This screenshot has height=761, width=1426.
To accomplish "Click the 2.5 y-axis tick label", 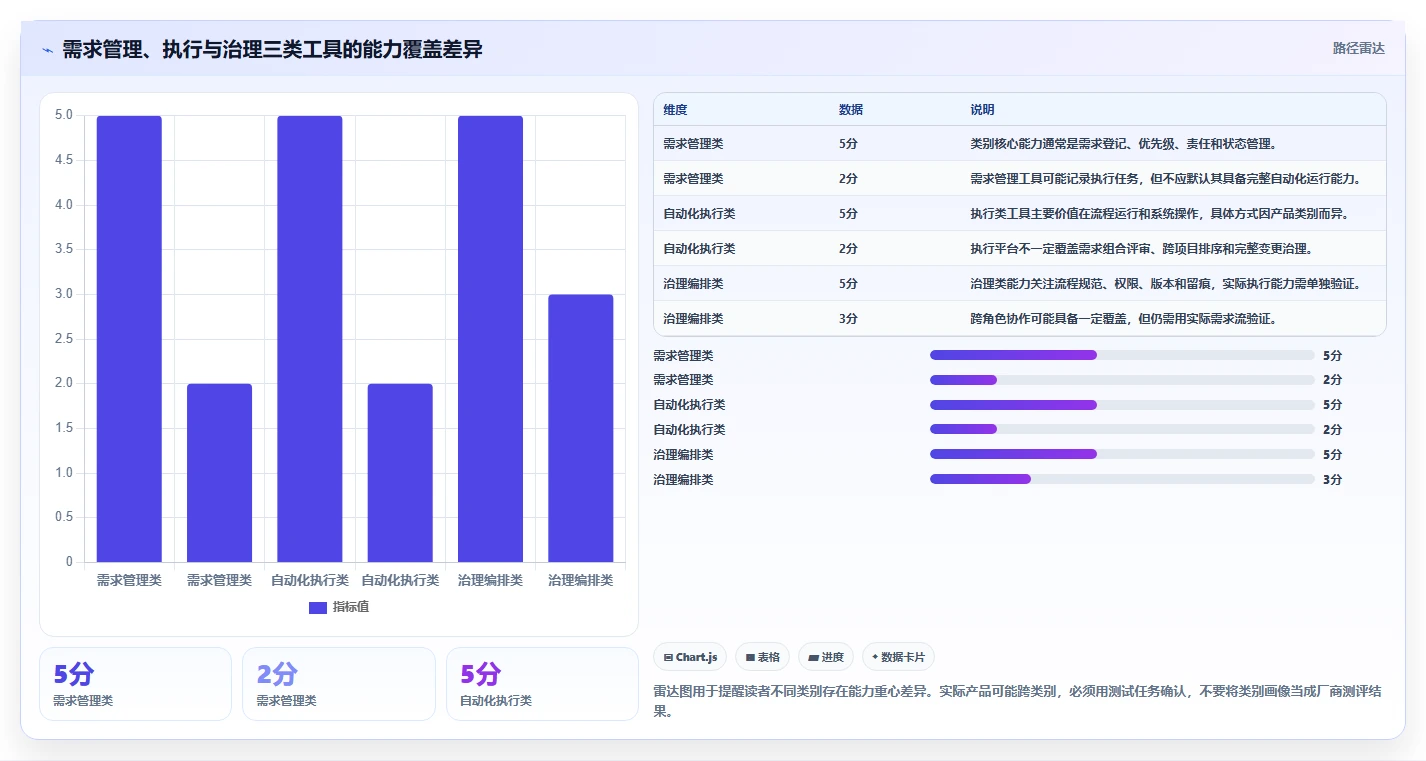I will click(64, 339).
